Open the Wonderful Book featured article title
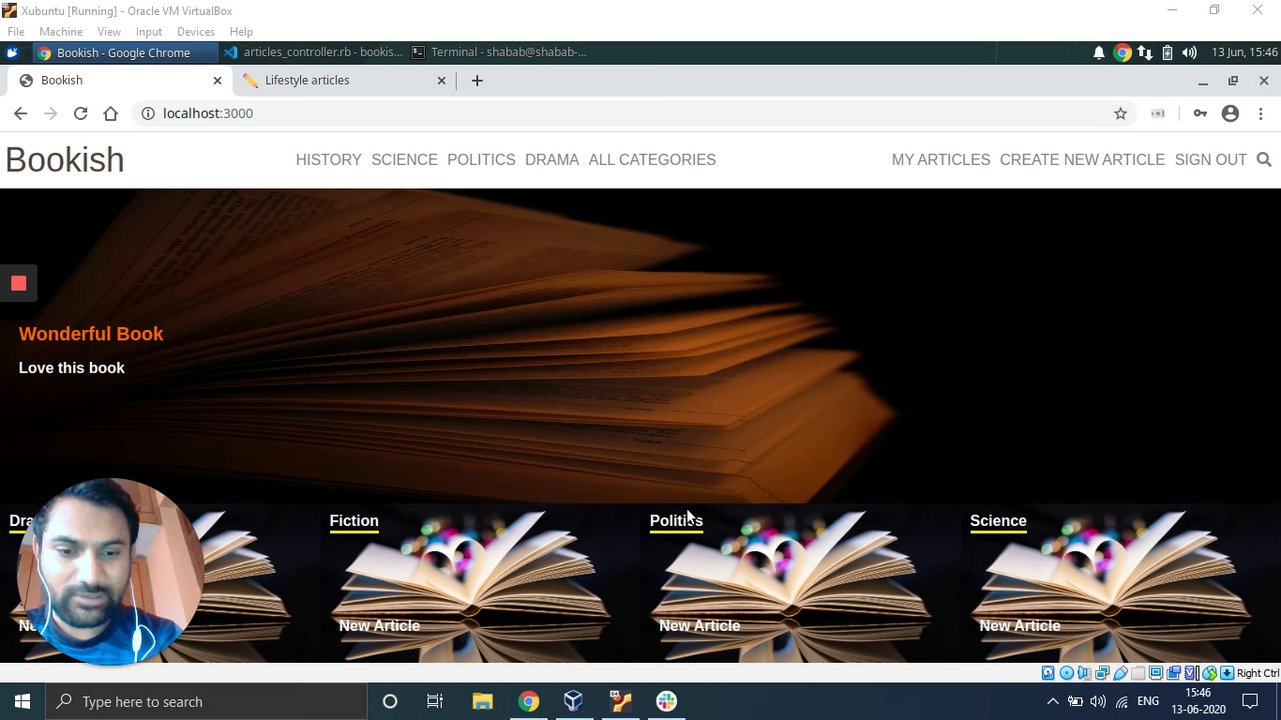 91,334
